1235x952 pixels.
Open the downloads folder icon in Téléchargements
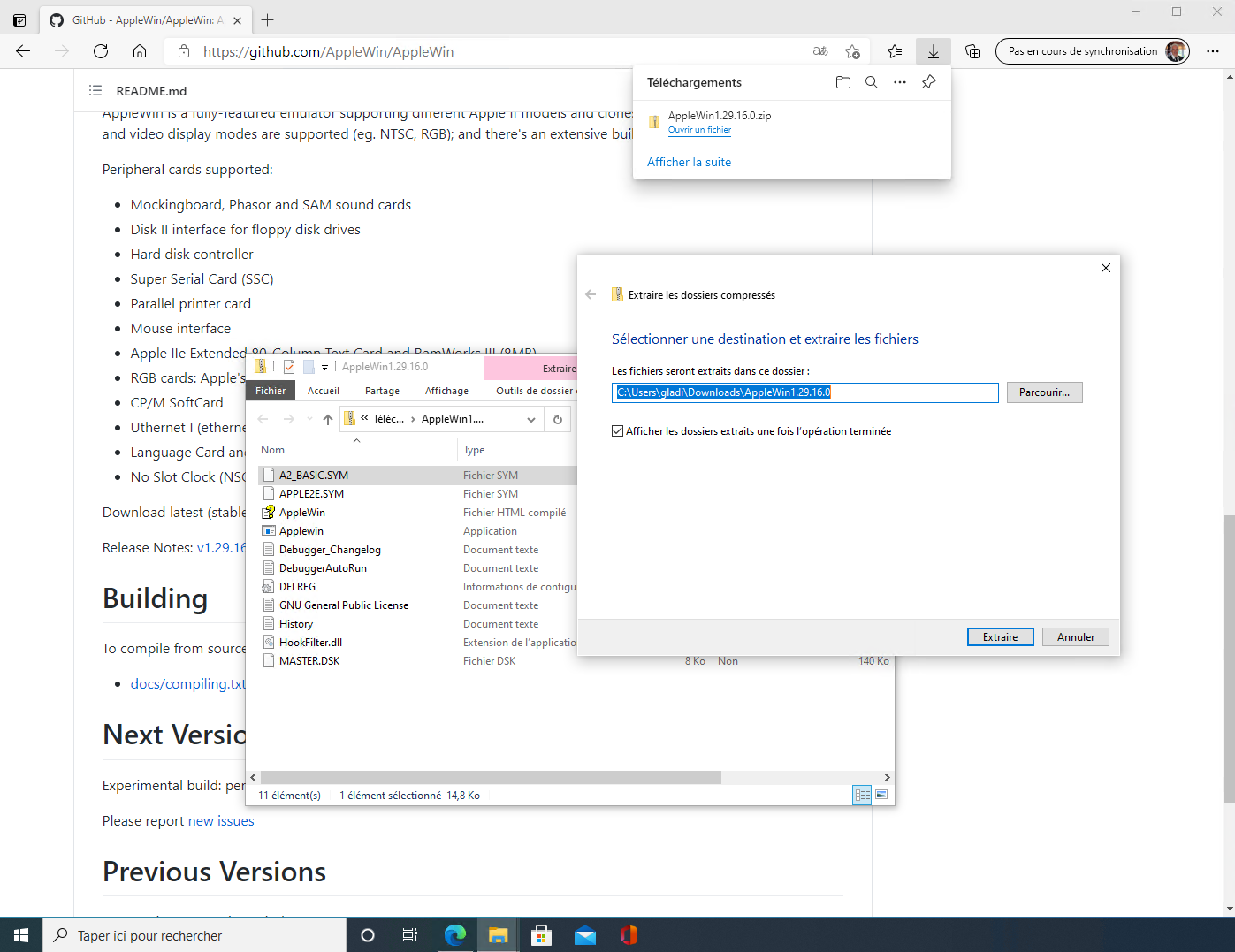[842, 82]
